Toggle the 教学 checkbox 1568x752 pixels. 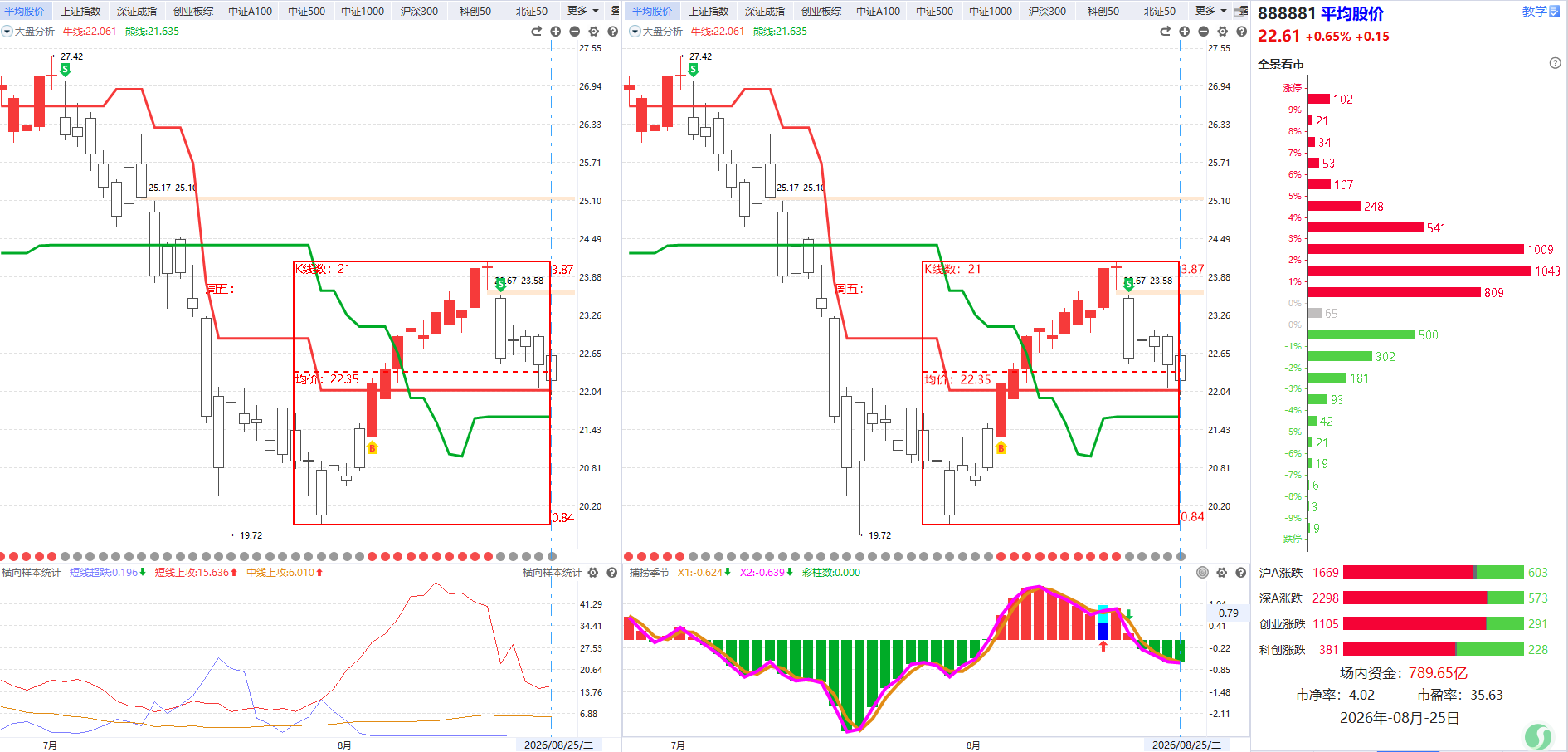[1554, 12]
